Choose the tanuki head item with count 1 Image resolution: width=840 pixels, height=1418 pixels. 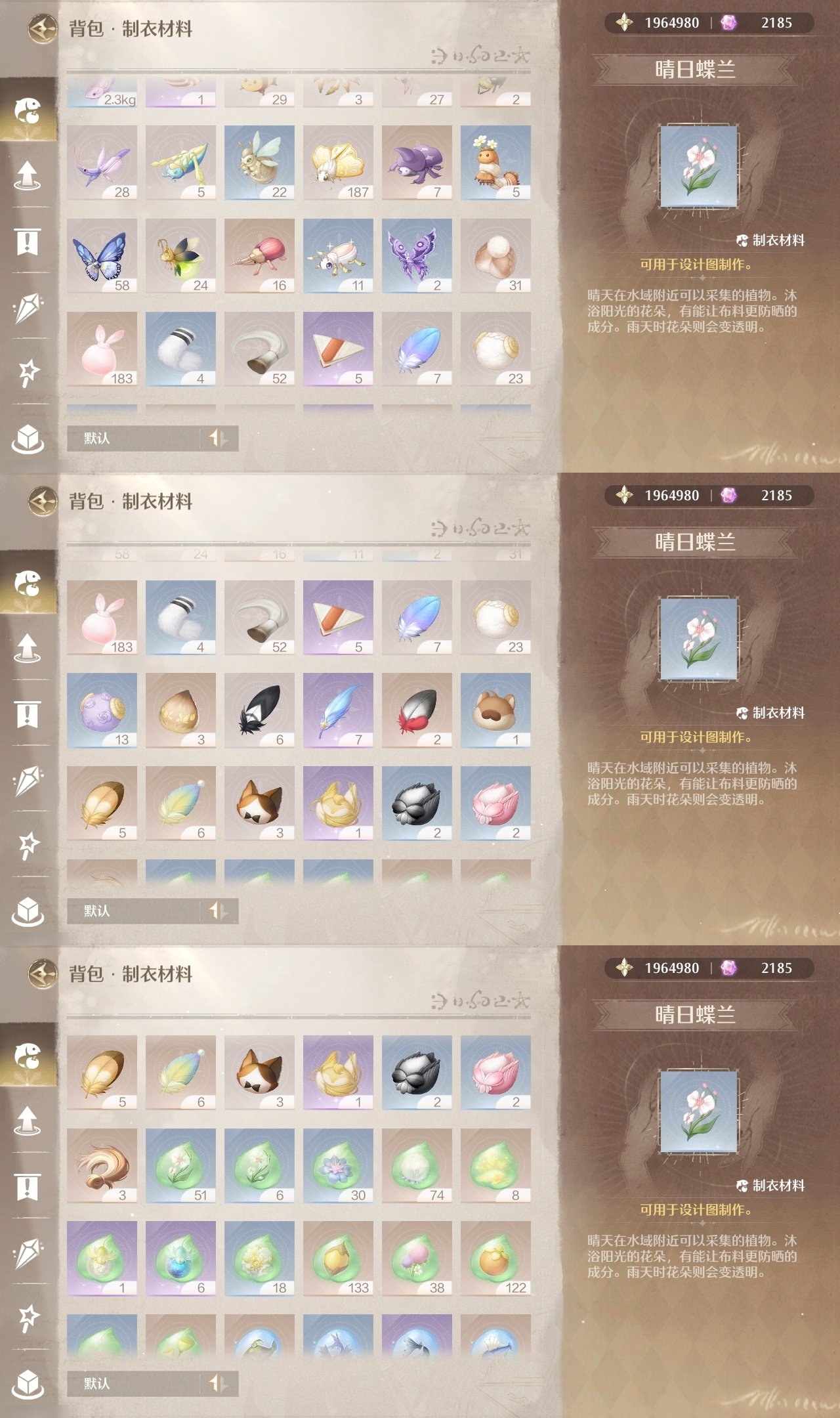(495, 710)
